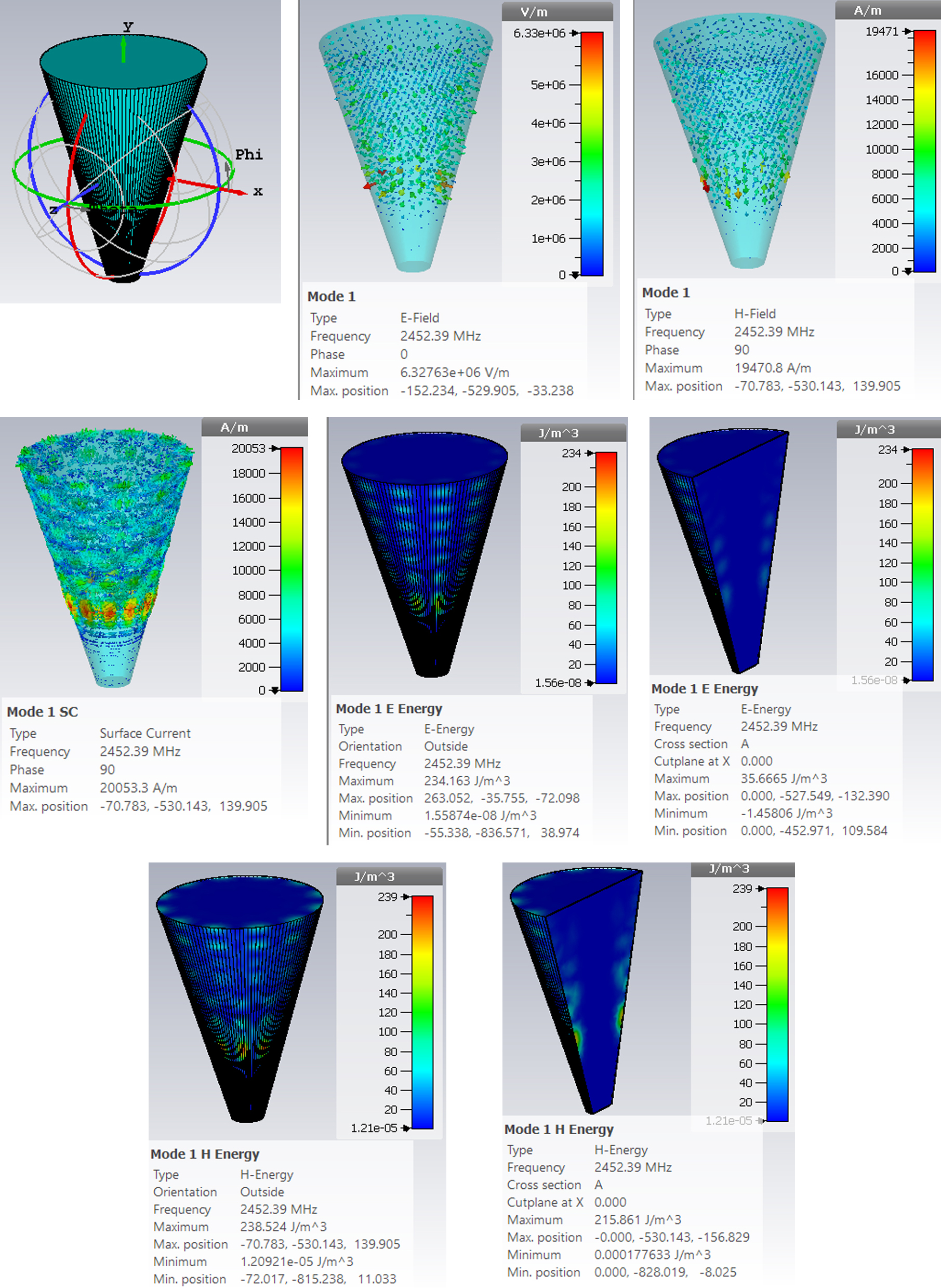Screen dimensions: 941x1288
Task: Click the Mode 1 H Energy Outside title
Action: (205, 1154)
